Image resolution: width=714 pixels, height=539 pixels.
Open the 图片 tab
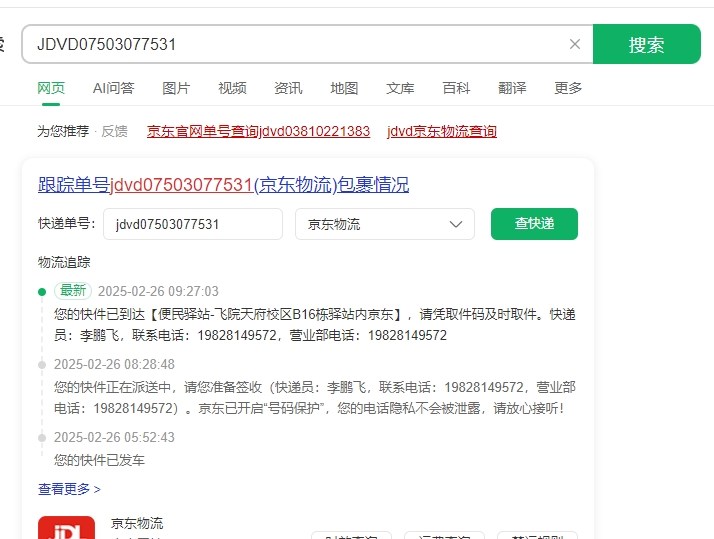click(176, 88)
